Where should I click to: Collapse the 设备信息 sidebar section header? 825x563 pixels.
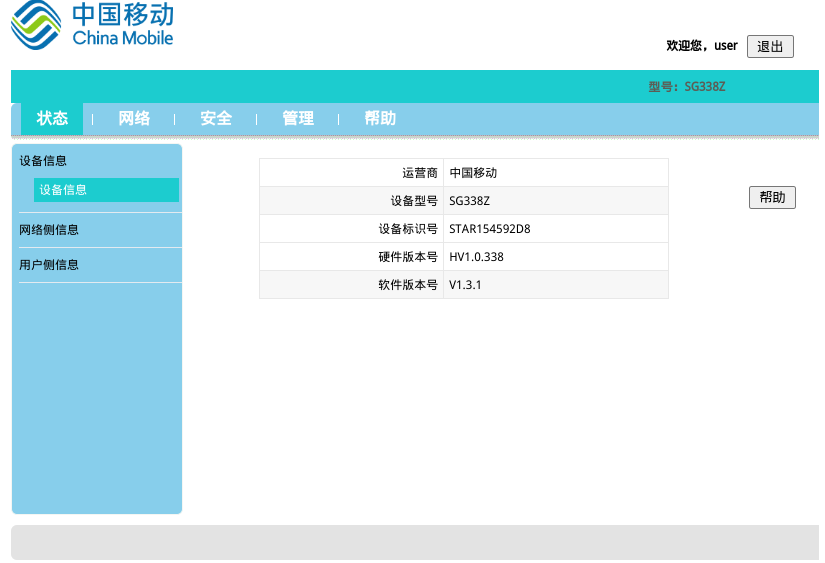[x=44, y=161]
